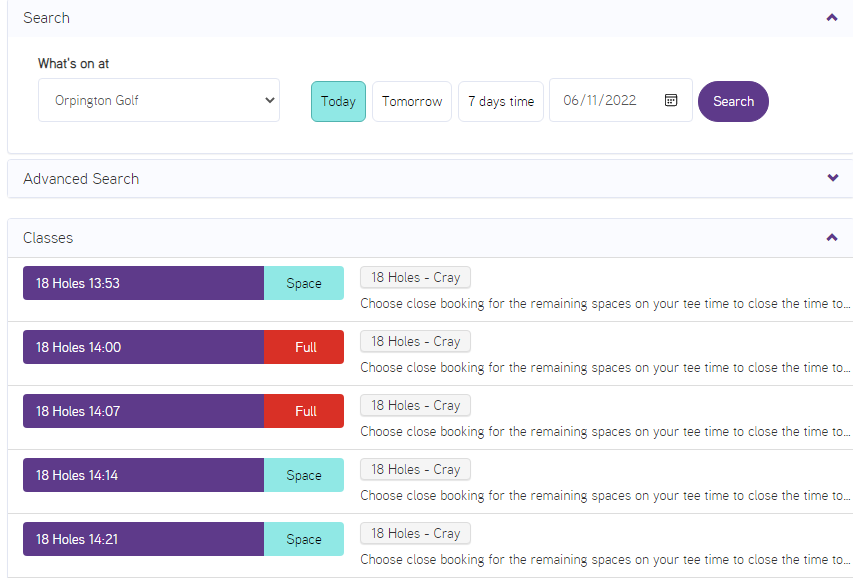Screen dimensions: 853x578
Task: Collapse the Classes panel chevron
Action: pyautogui.click(x=832, y=238)
